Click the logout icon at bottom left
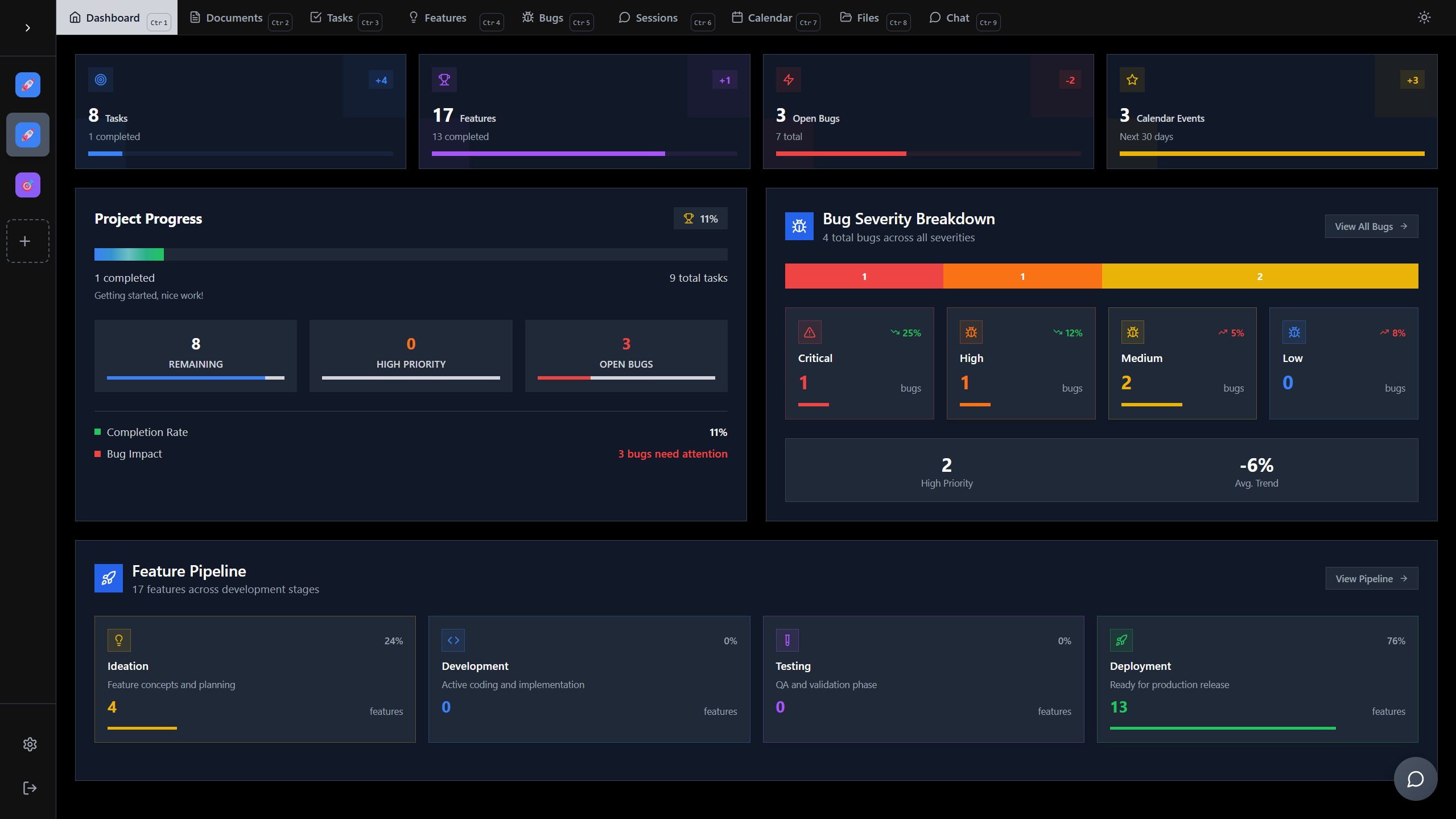The image size is (1456, 819). click(x=30, y=788)
